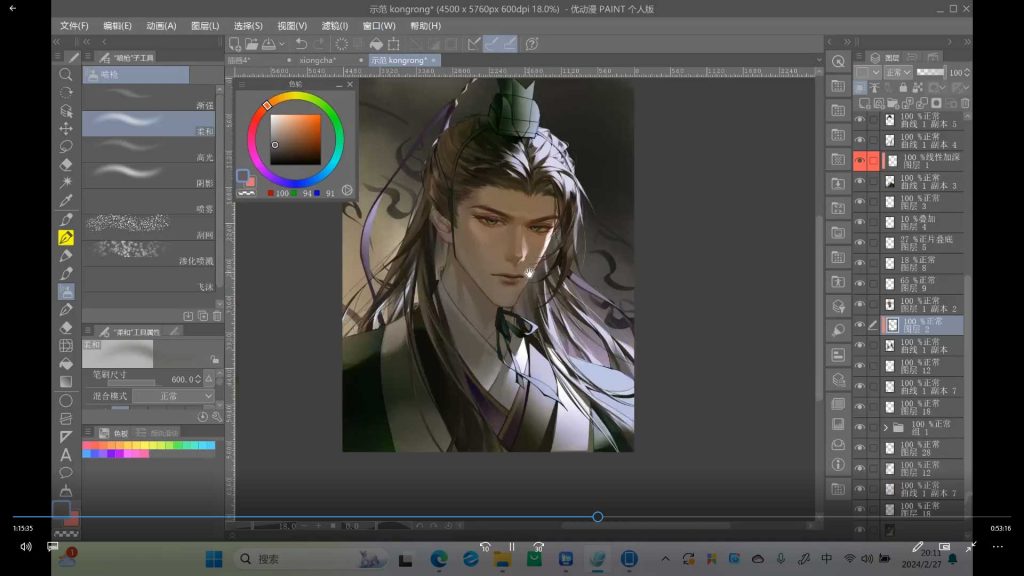This screenshot has height=576, width=1024.
Task: Open the 混合模式 blend mode dropdown
Action: coord(172,396)
